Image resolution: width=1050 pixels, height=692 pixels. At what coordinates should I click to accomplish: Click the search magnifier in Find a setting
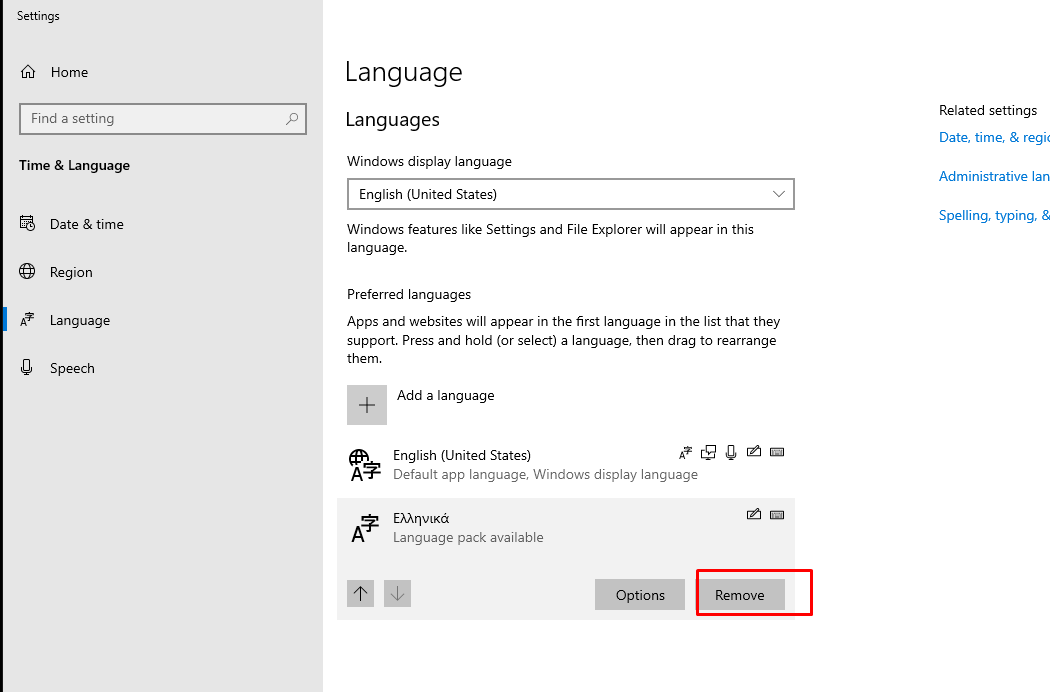coord(292,118)
